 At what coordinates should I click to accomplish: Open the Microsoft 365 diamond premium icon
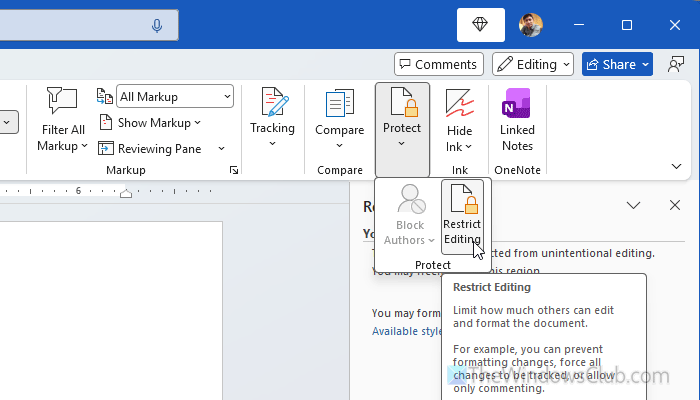480,25
